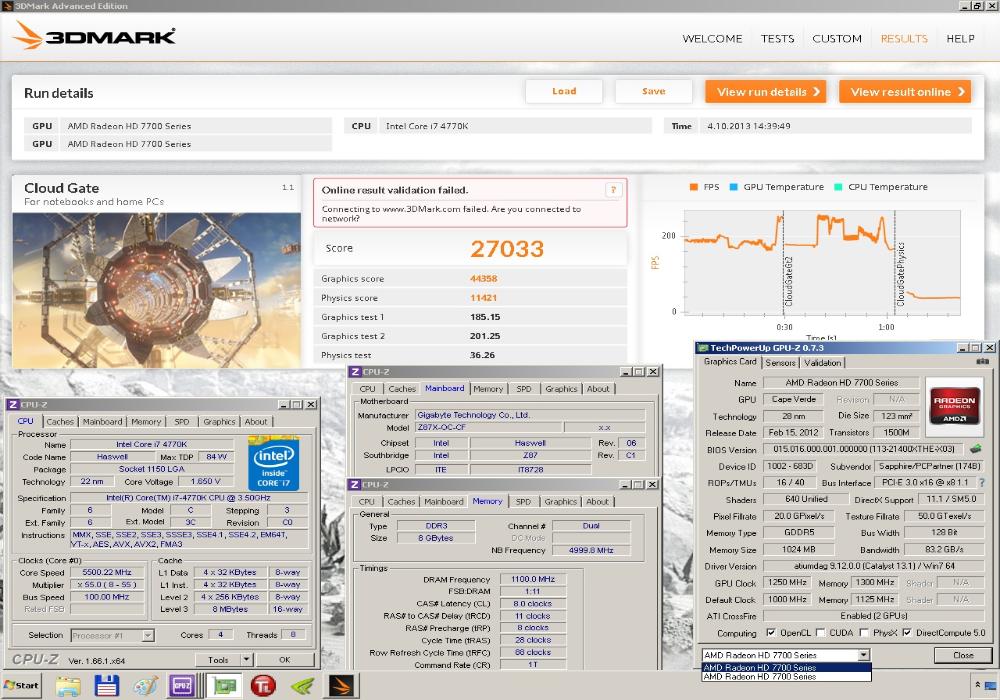Click the Physics score value 11421
Image resolution: width=1000 pixels, height=700 pixels.
(483, 298)
